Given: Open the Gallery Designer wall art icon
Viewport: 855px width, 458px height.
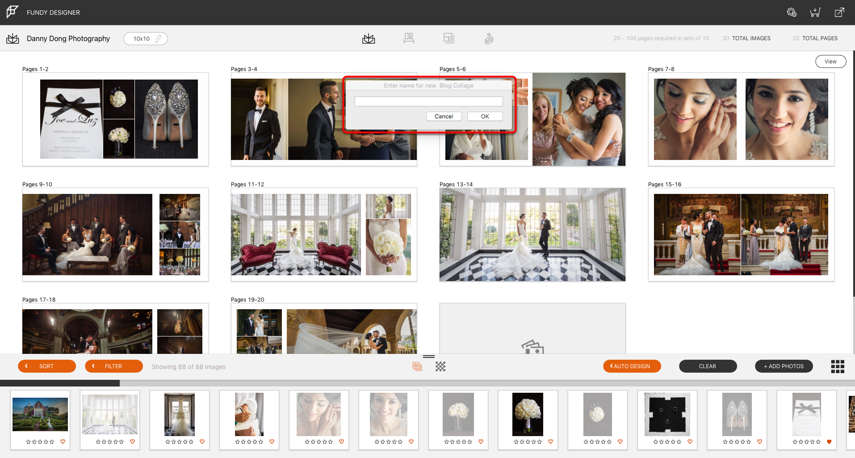Looking at the screenshot, I should (x=408, y=38).
